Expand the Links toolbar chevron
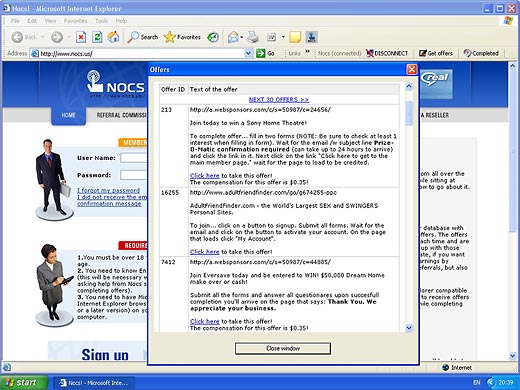The width and height of the screenshot is (520, 390). 307,52
